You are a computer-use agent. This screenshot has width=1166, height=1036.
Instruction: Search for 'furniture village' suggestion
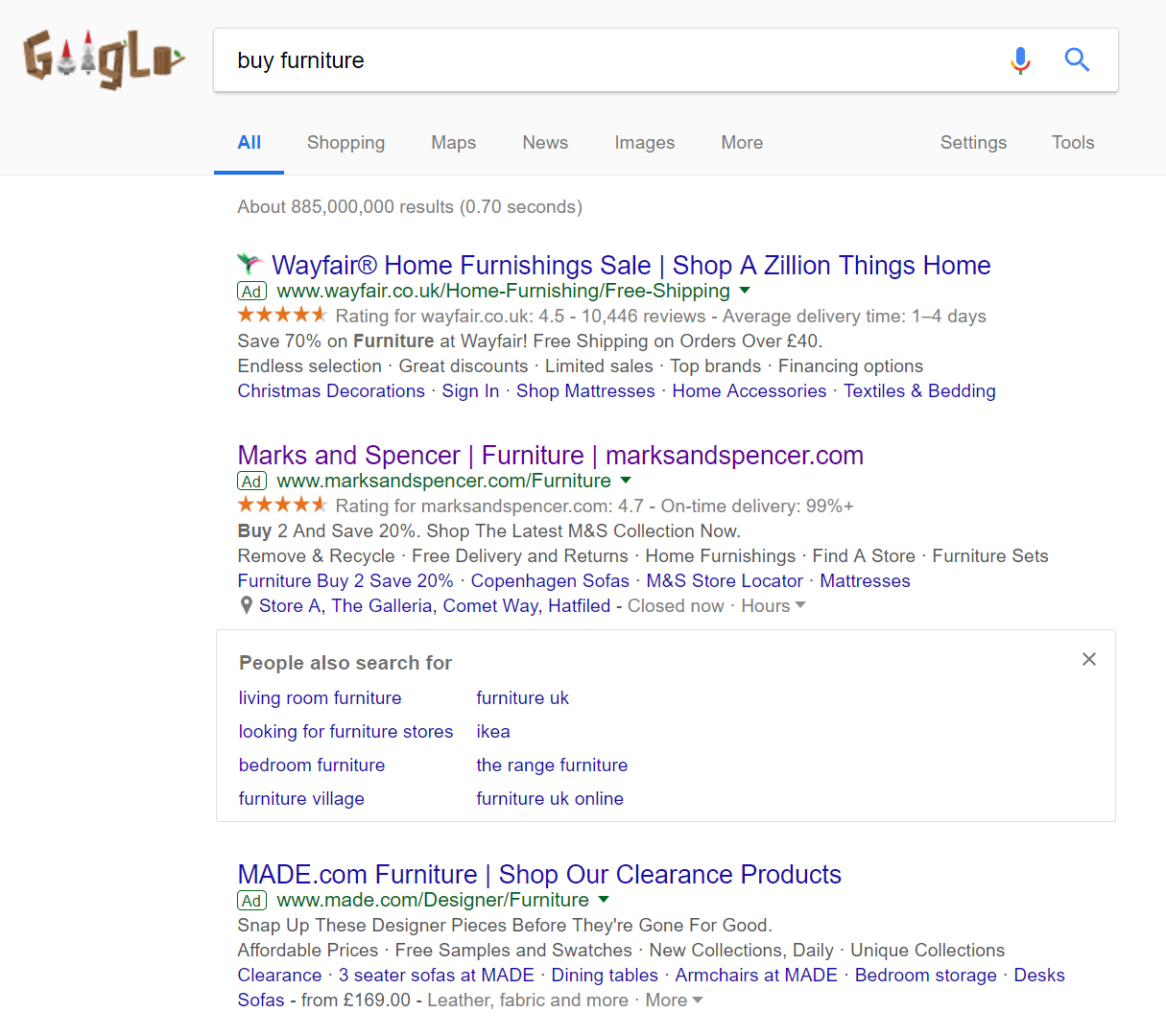(301, 798)
